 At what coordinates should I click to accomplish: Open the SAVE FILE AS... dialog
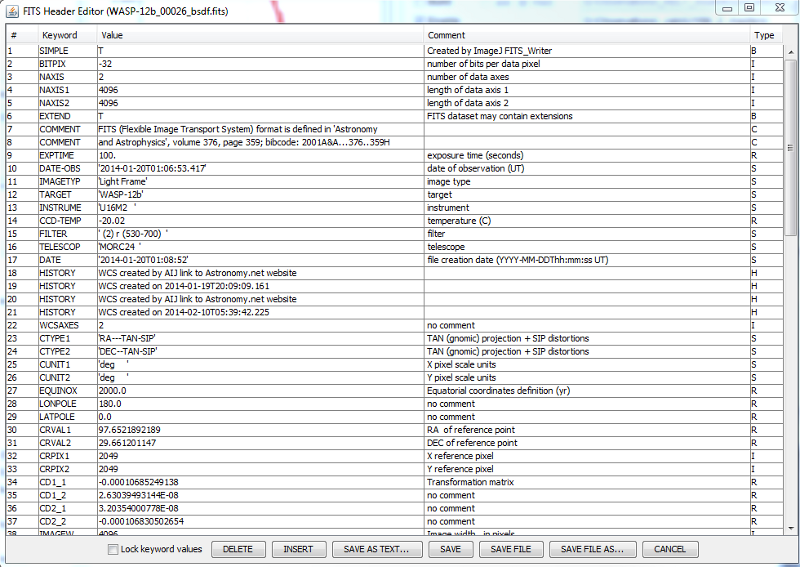click(x=592, y=549)
